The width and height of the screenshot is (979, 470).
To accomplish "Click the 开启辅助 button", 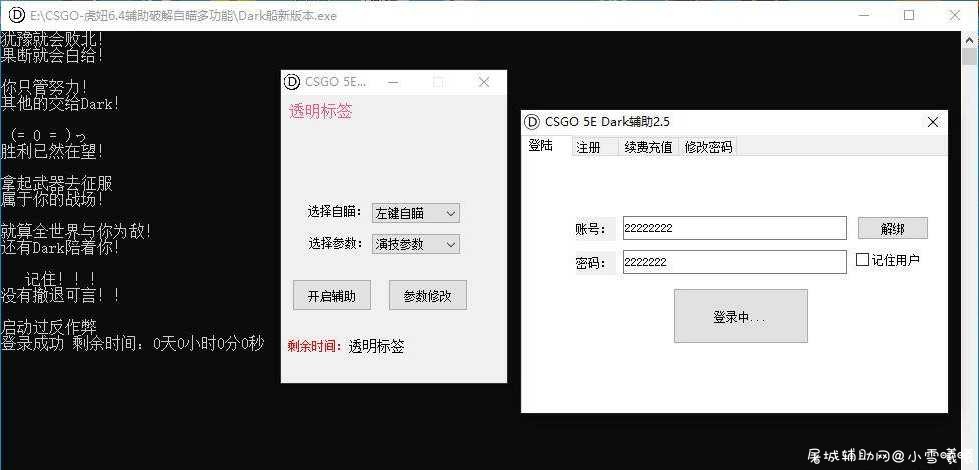I will (x=332, y=296).
